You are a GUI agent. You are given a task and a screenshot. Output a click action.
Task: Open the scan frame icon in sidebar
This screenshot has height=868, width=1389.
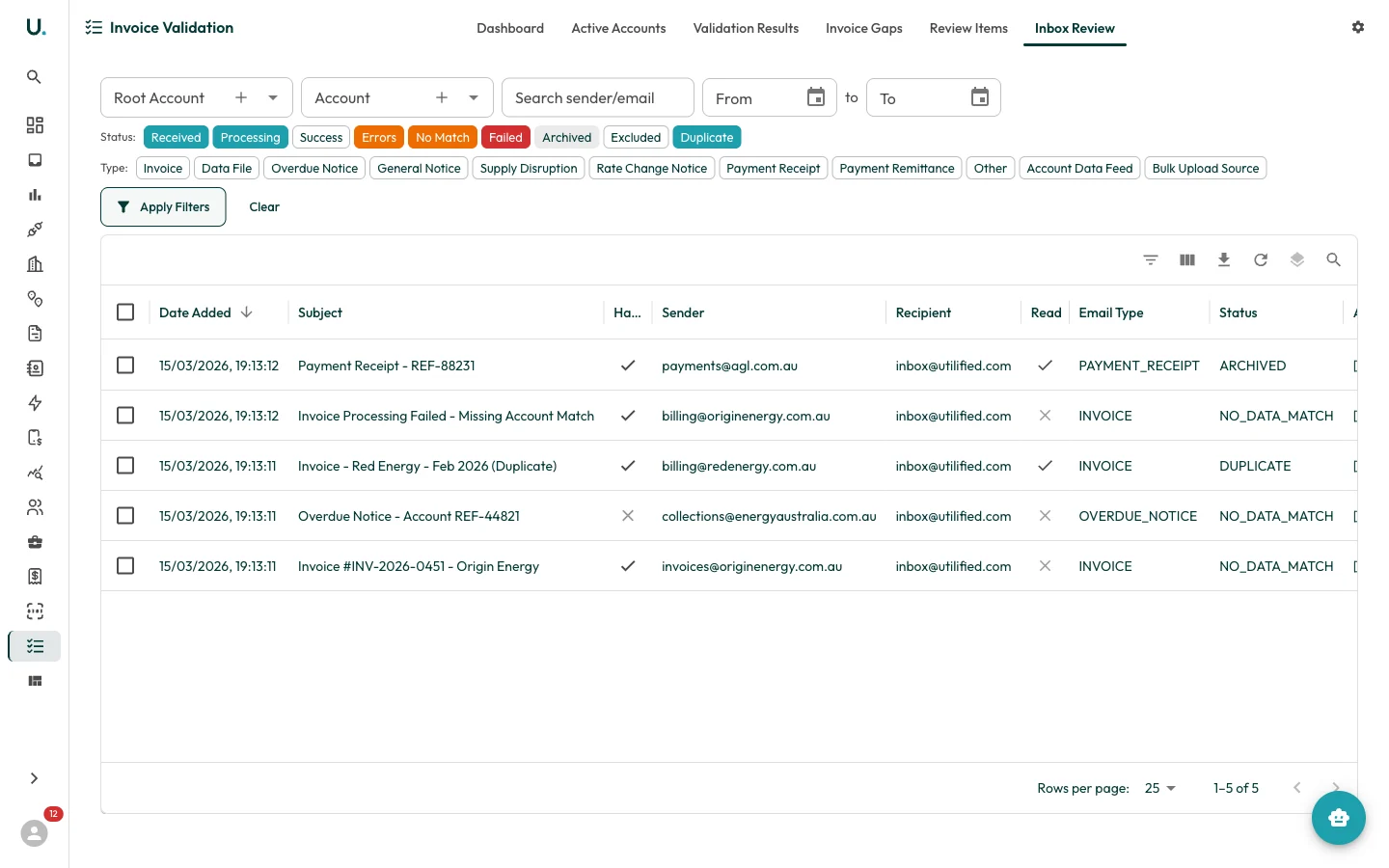pyautogui.click(x=35, y=611)
